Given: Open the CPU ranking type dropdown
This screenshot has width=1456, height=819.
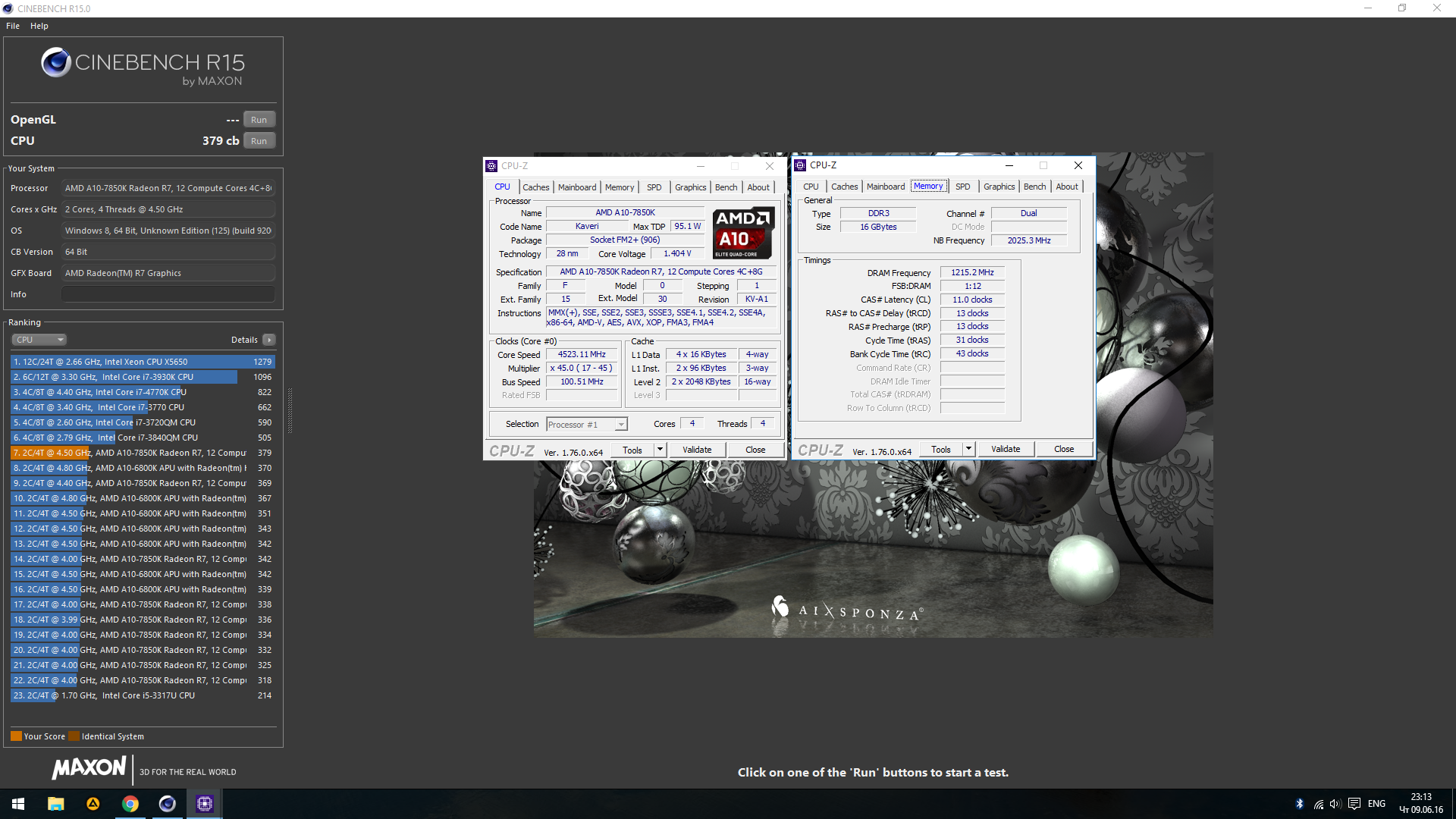Looking at the screenshot, I should [39, 340].
